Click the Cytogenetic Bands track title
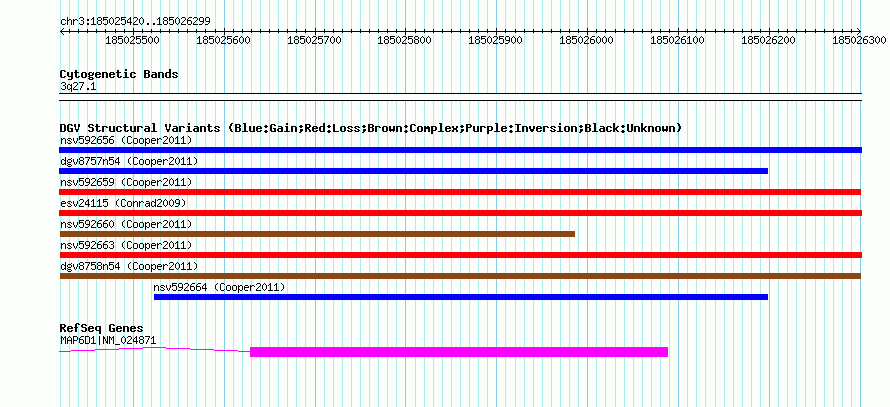The height and width of the screenshot is (407, 890). (119, 74)
